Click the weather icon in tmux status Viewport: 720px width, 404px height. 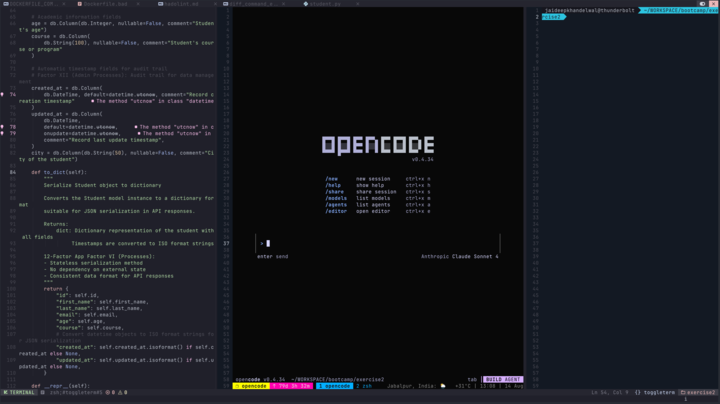443,386
